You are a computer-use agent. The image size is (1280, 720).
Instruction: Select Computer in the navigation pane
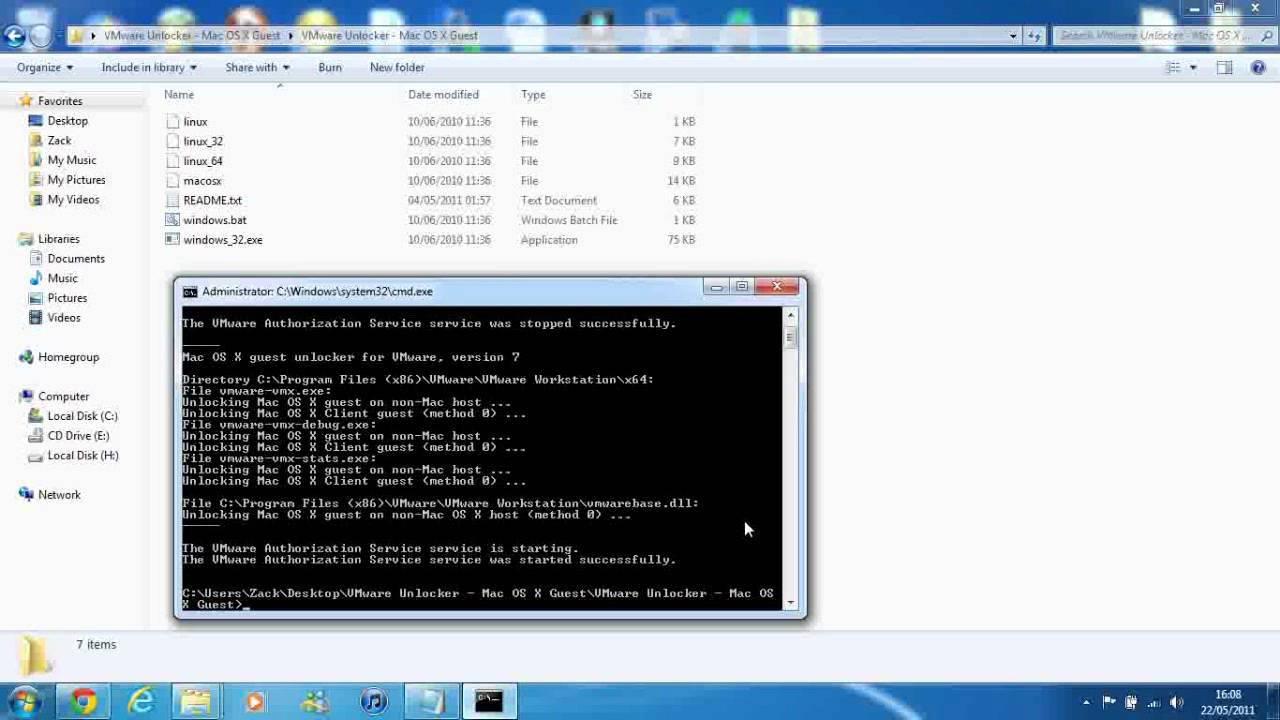[63, 396]
